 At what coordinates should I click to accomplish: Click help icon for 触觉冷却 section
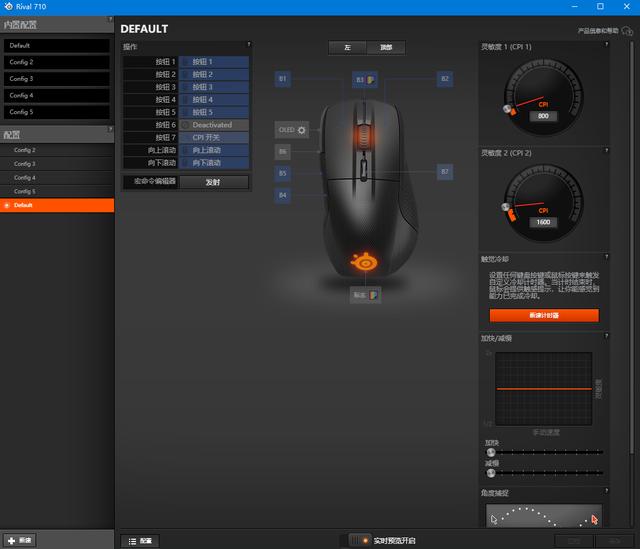tap(606, 257)
